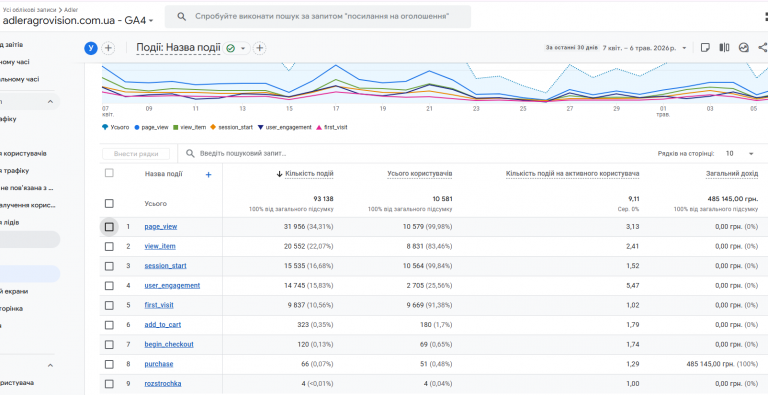The image size is (768, 395).
Task: Open the begin_checkout event link
Action: click(169, 345)
